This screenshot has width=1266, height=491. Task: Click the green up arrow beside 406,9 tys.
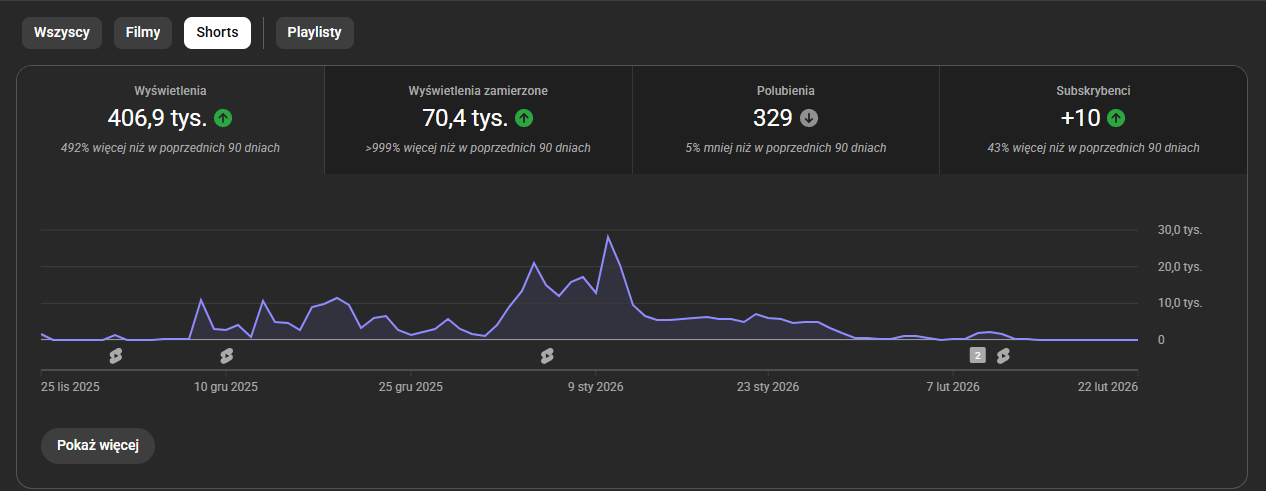[224, 118]
